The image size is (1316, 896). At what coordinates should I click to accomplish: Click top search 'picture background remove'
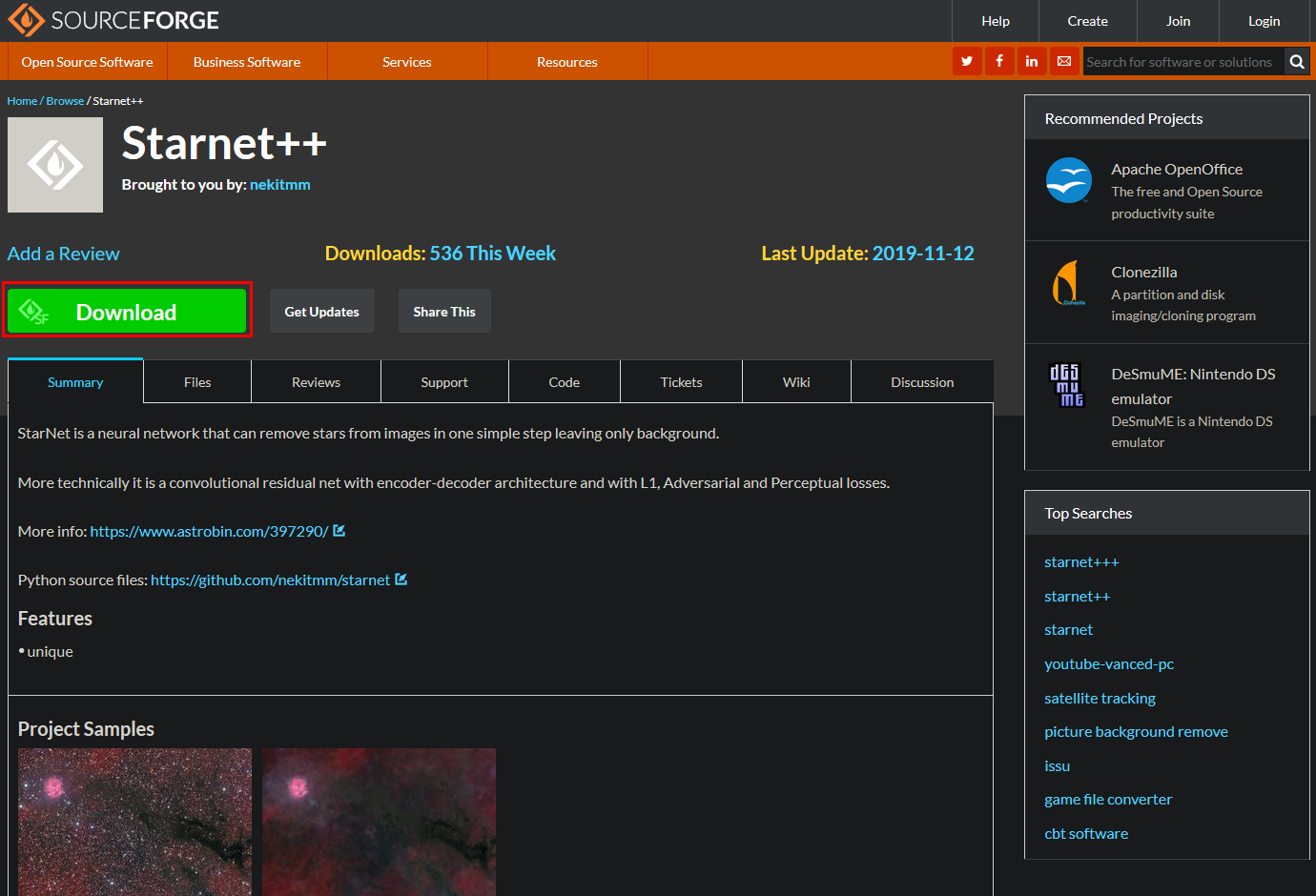coord(1136,732)
